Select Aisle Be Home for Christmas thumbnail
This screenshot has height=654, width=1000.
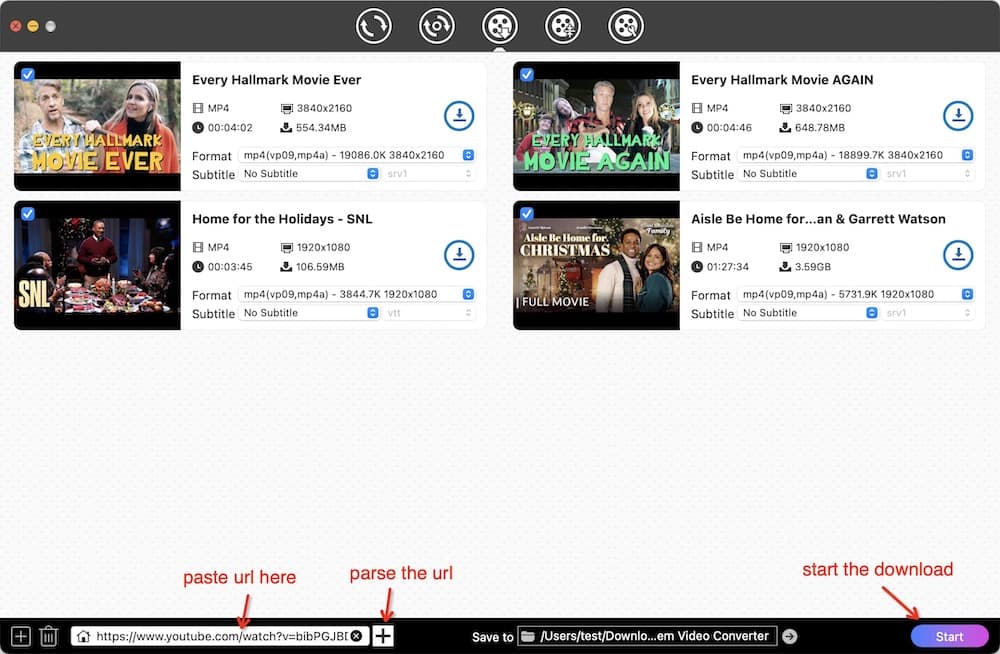click(596, 265)
